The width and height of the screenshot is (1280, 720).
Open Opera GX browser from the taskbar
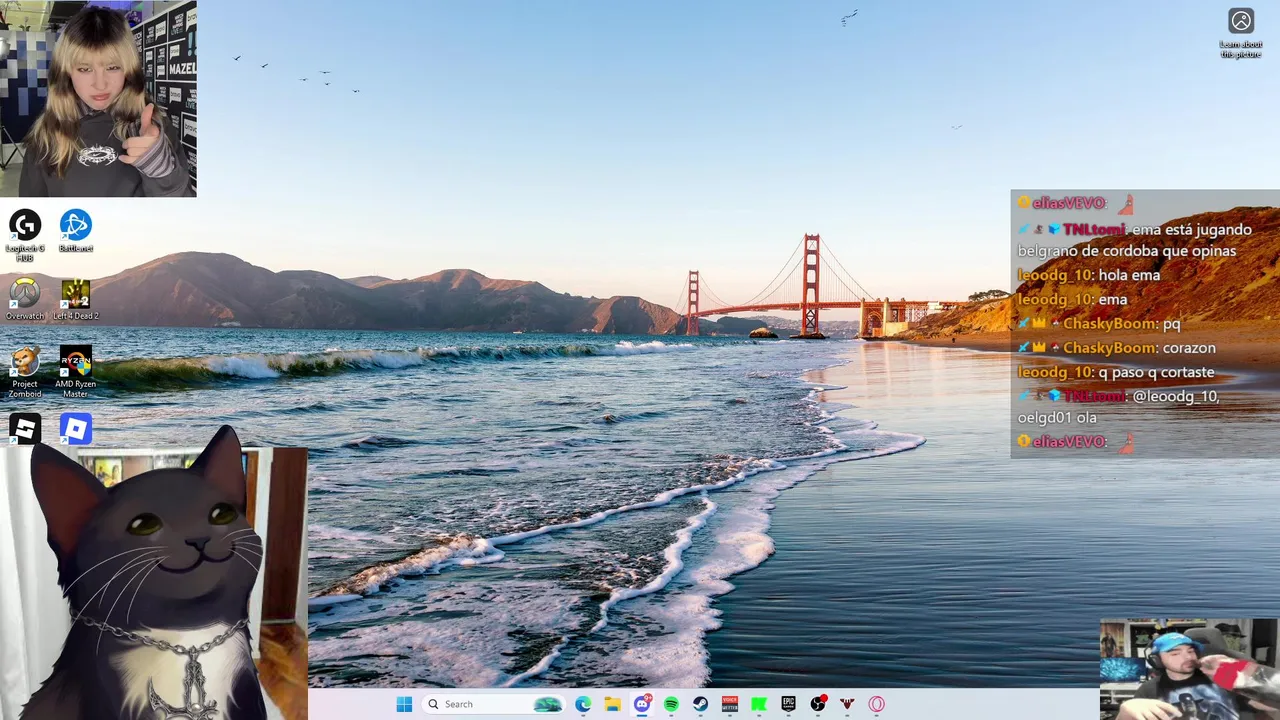coord(877,704)
